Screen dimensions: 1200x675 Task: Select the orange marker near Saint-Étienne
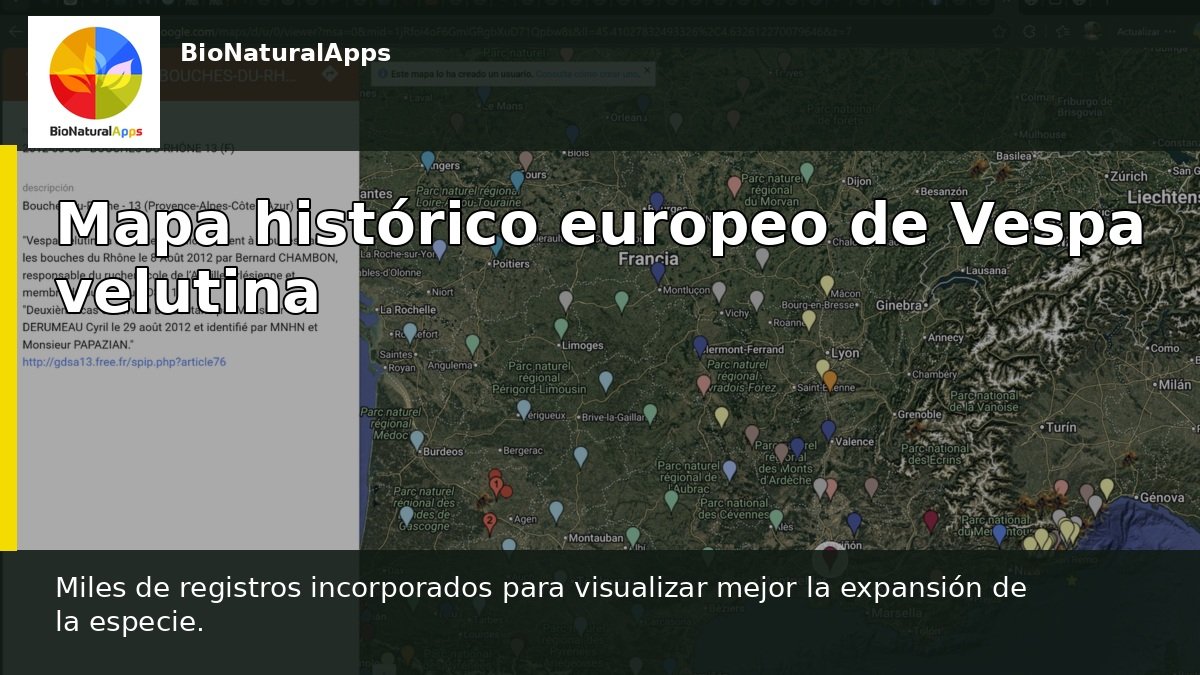pos(829,380)
